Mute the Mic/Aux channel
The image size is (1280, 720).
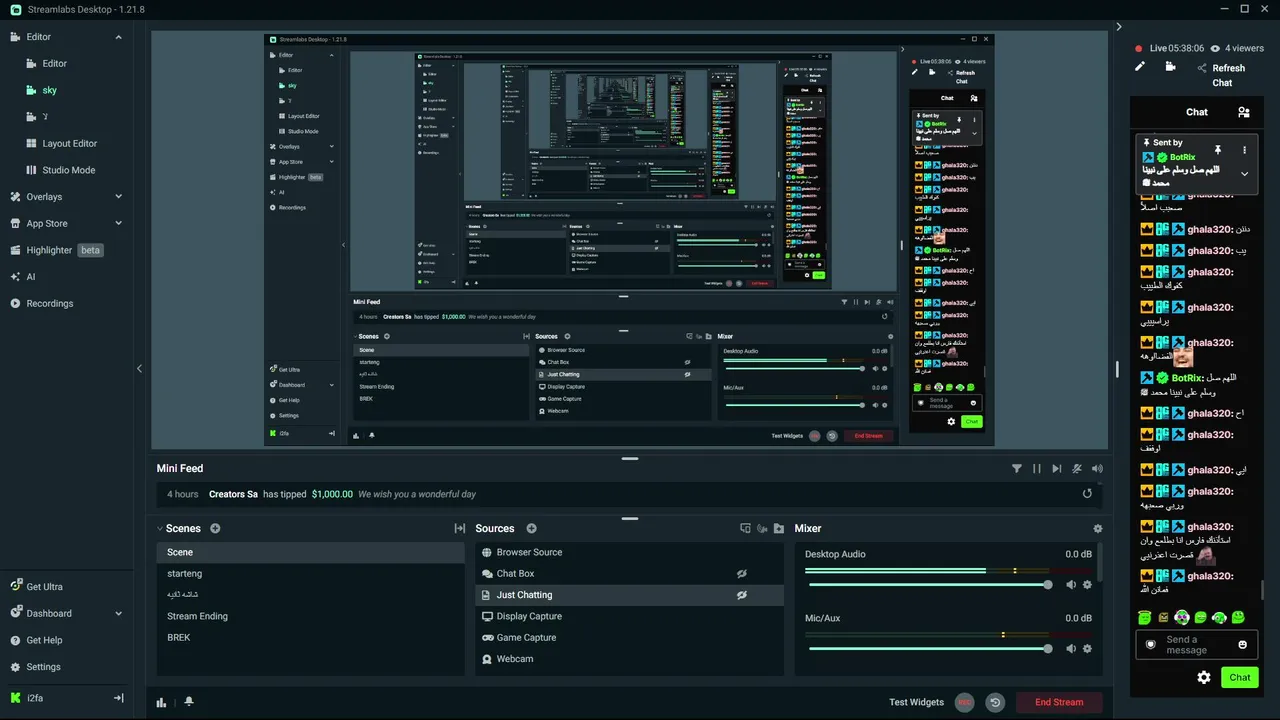[x=1071, y=649]
